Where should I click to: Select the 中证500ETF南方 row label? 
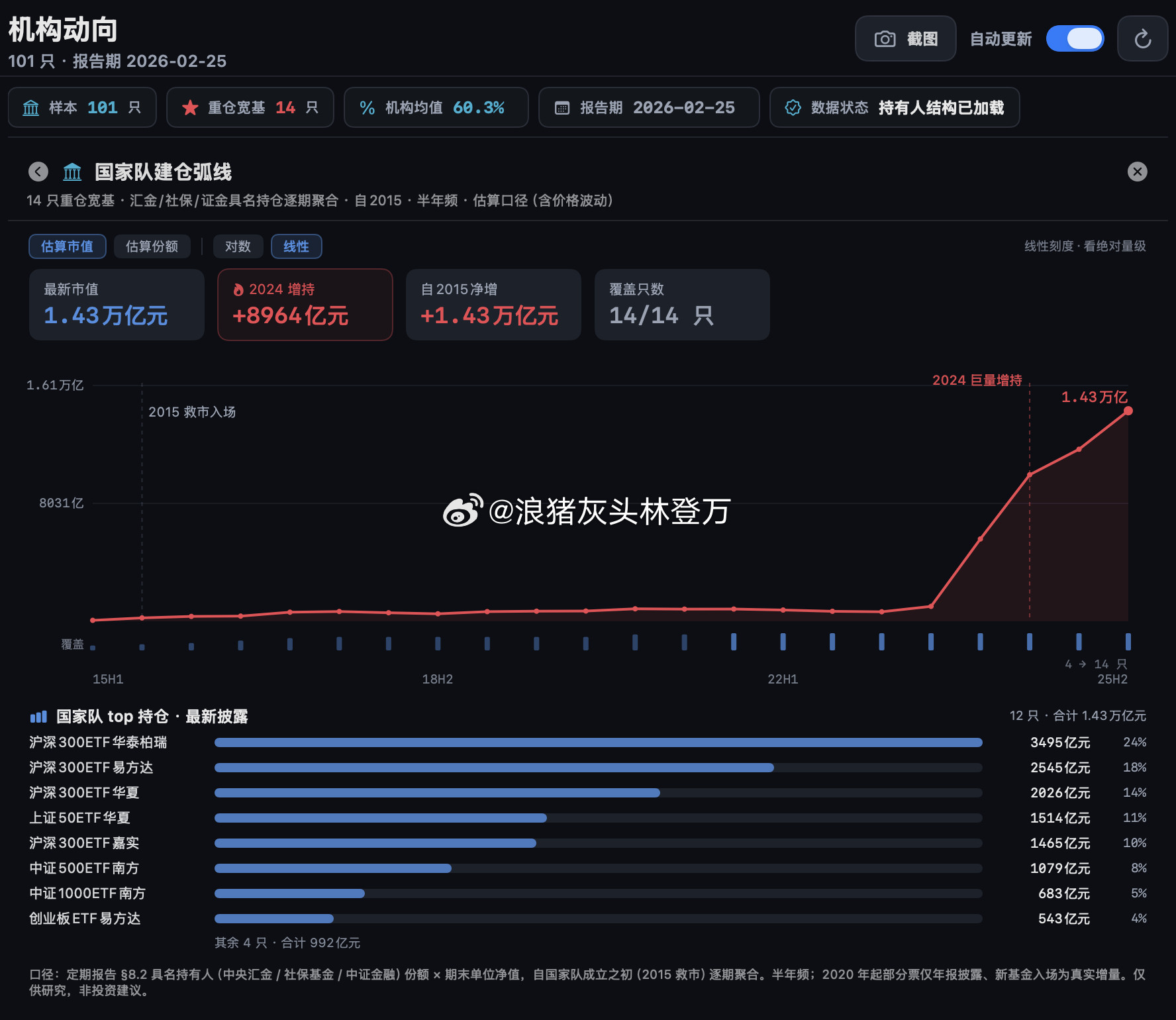click(84, 868)
